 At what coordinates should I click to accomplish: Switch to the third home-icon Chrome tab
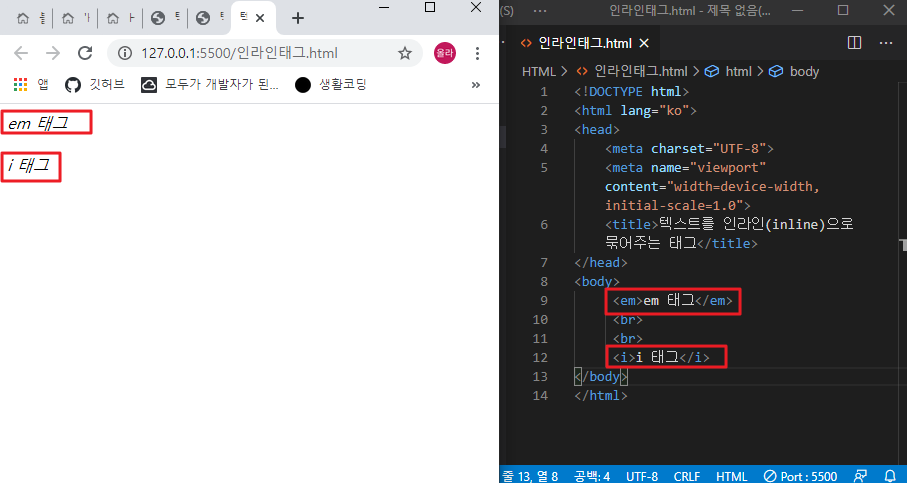click(120, 18)
